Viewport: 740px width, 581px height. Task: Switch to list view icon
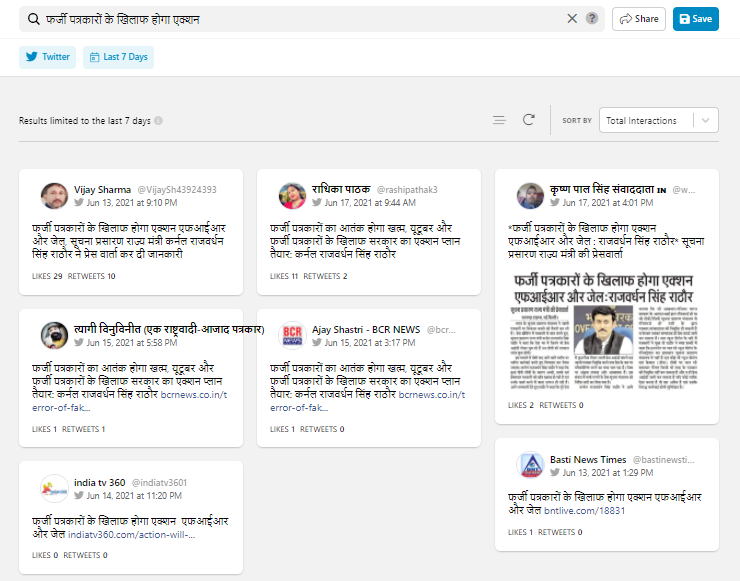click(x=499, y=120)
